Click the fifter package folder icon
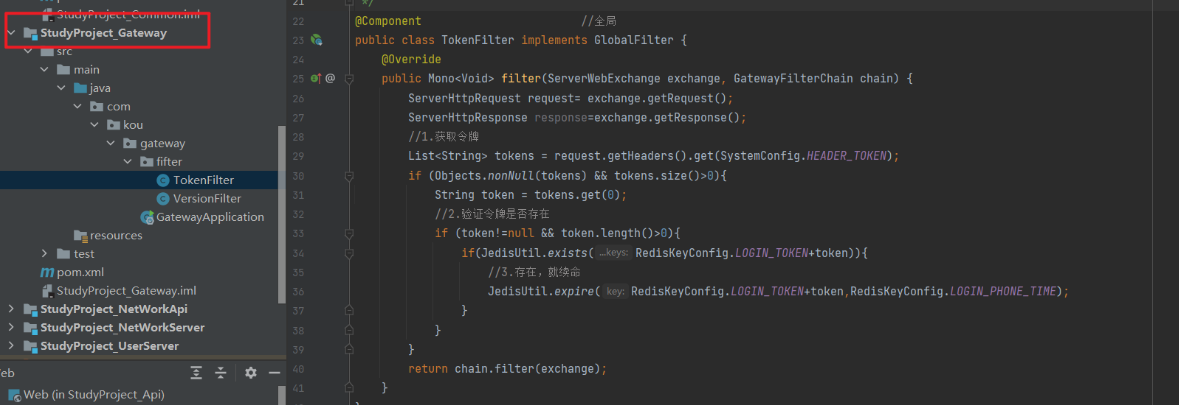The height and width of the screenshot is (405, 1179). click(x=147, y=162)
